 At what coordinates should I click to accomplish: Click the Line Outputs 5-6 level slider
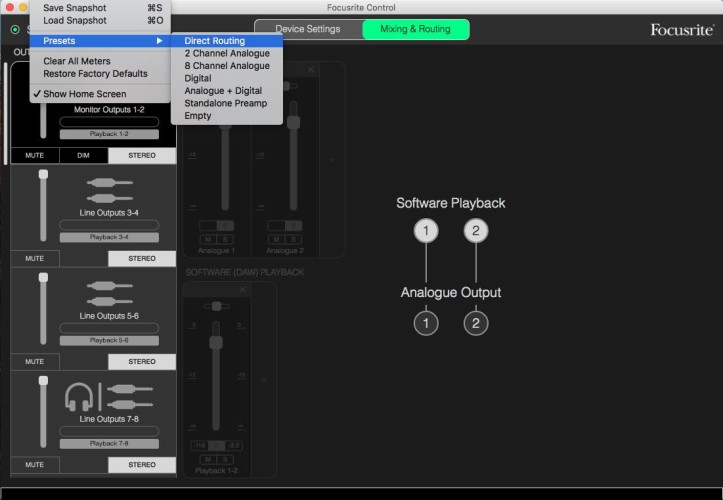(x=43, y=309)
